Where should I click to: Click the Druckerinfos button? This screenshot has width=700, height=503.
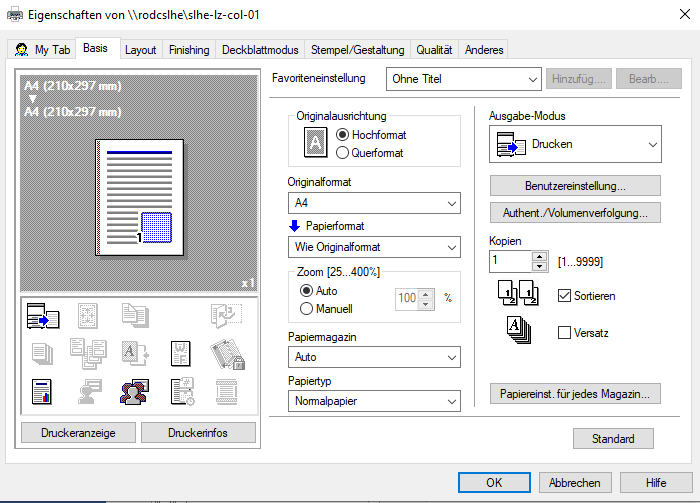pos(198,432)
